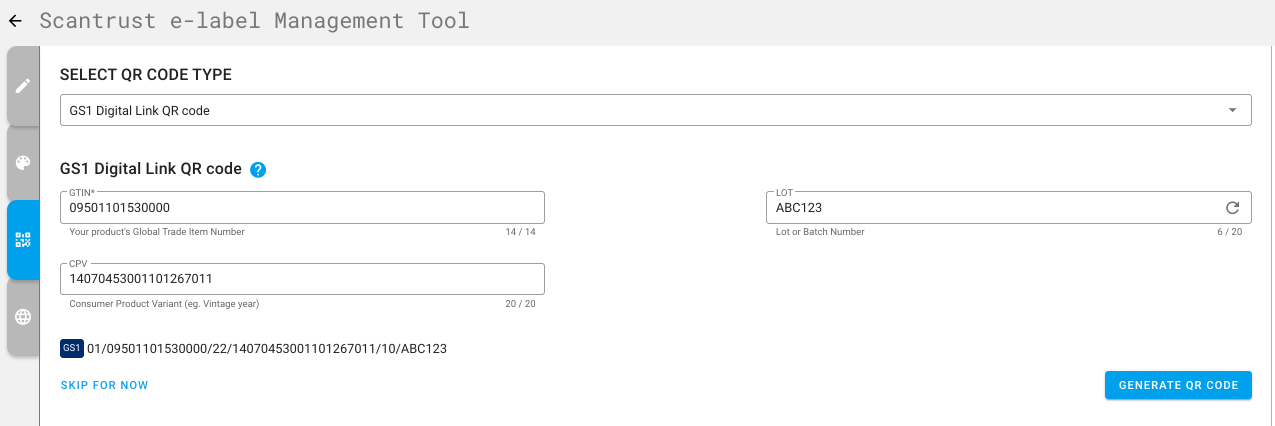The height and width of the screenshot is (426, 1275).
Task: Select the QR code sidebar tab
Action: click(22, 240)
